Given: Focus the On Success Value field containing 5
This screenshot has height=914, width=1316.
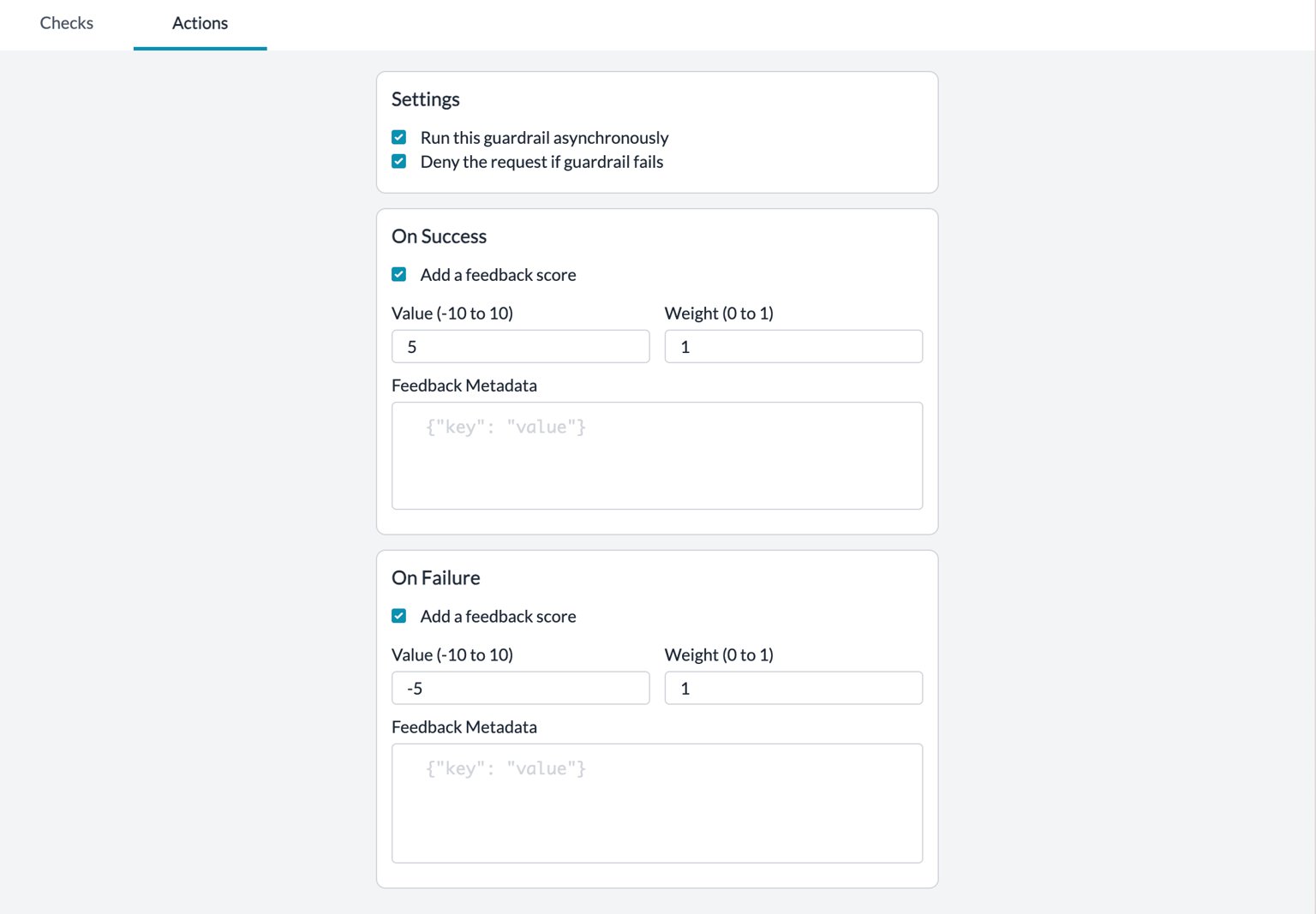Looking at the screenshot, I should pyautogui.click(x=521, y=347).
